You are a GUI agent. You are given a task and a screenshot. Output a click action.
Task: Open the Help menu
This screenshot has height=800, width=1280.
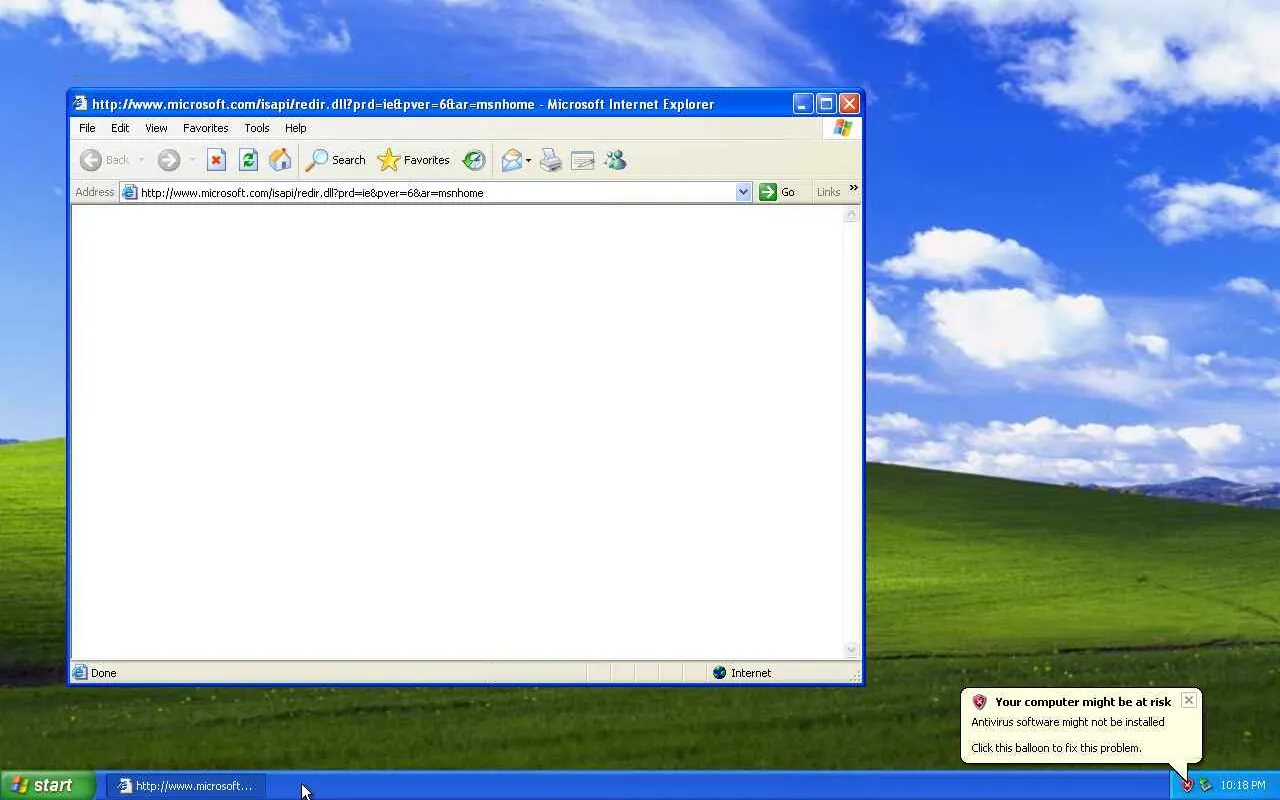click(295, 128)
